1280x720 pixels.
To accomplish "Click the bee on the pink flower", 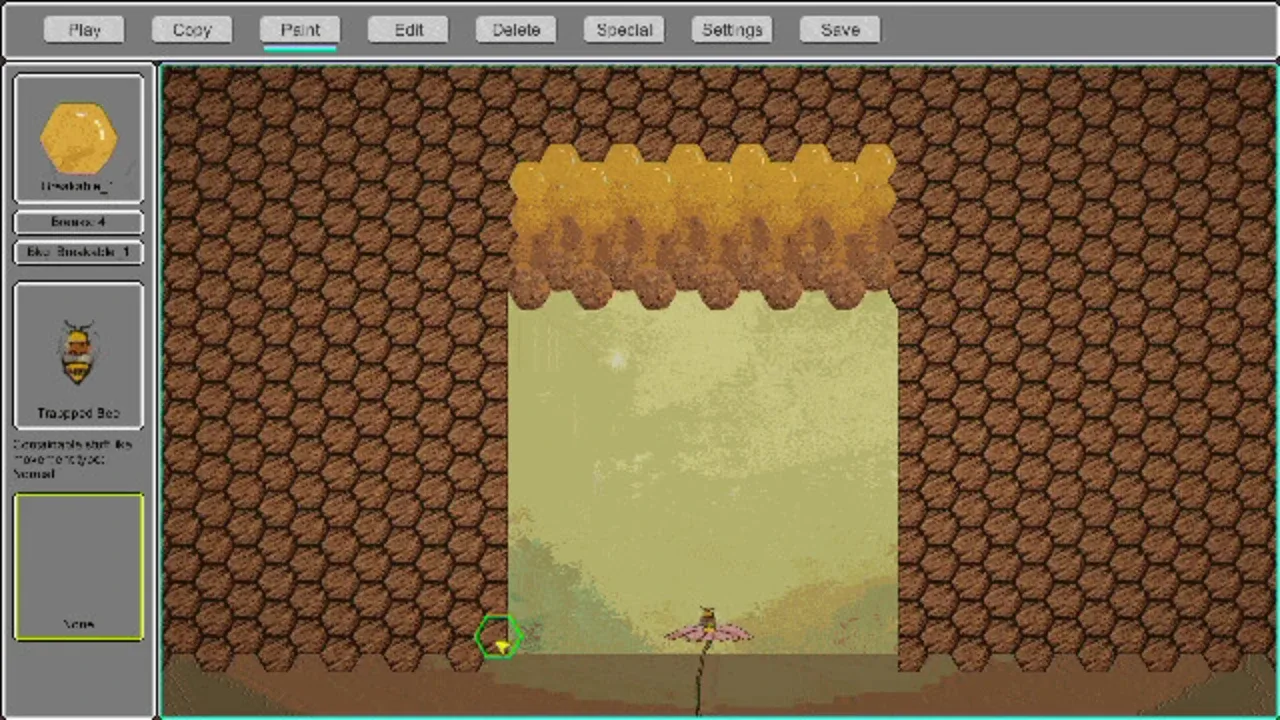I will pos(707,619).
